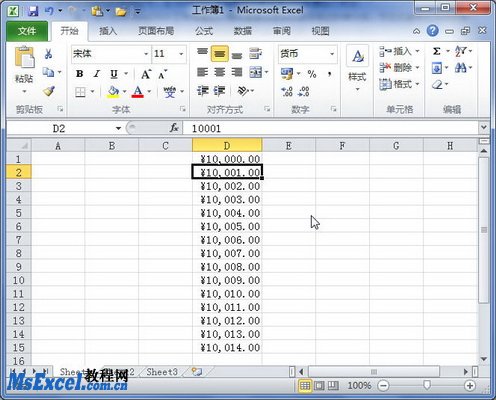This screenshot has width=496, height=400.
Task: Select cell D5 with ¥10,004.00
Action: point(227,213)
